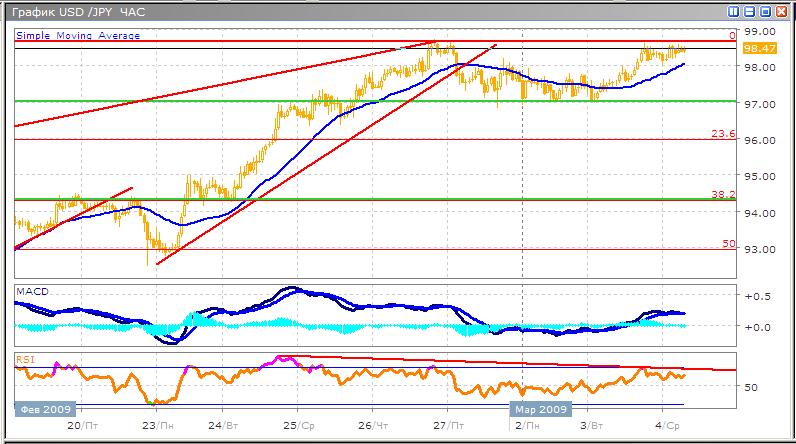This screenshot has height=444, width=796.
Task: Click the 50 Fibonacci level label
Action: pos(729,244)
